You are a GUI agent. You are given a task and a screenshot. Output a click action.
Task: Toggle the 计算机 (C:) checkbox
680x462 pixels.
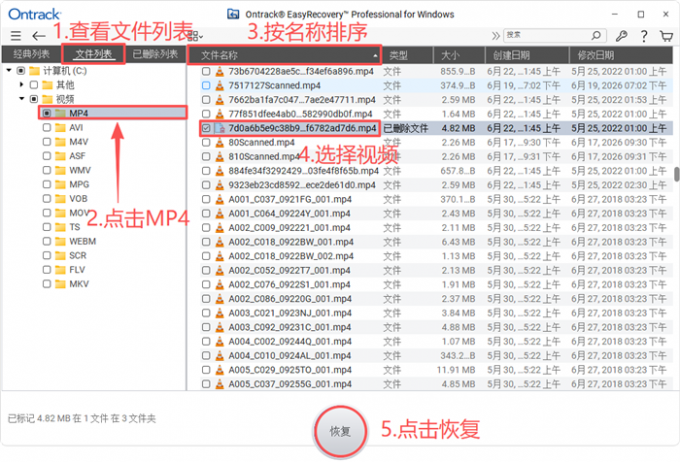pyautogui.click(x=21, y=71)
